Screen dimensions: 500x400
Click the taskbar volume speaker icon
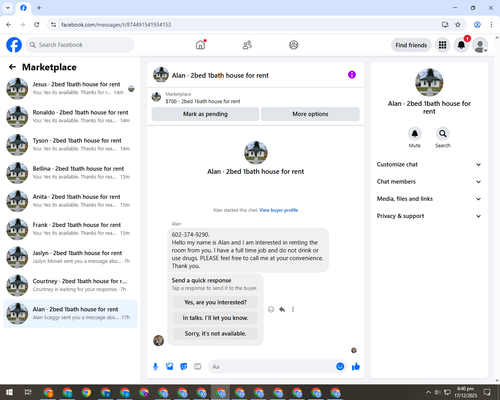[437, 392]
